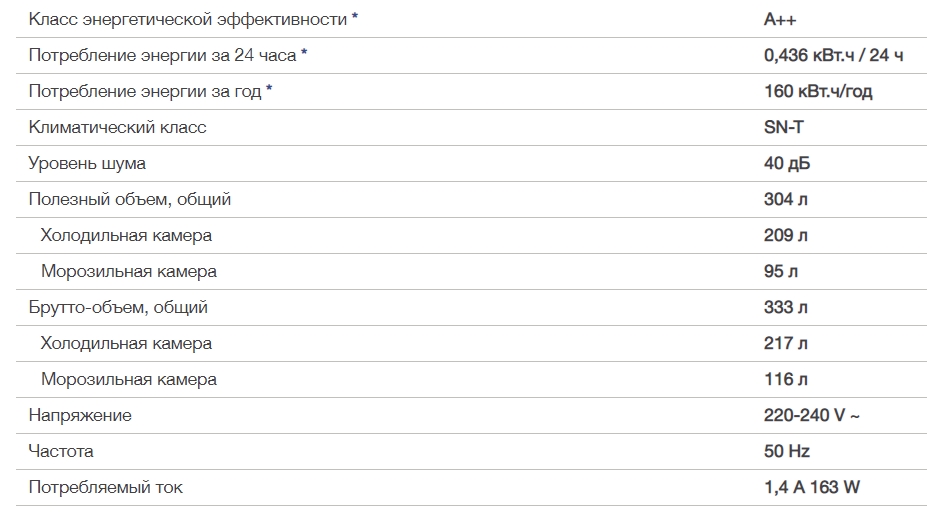927x519 pixels.
Task: Select the 40 дБ noise value
Action: coord(786,164)
